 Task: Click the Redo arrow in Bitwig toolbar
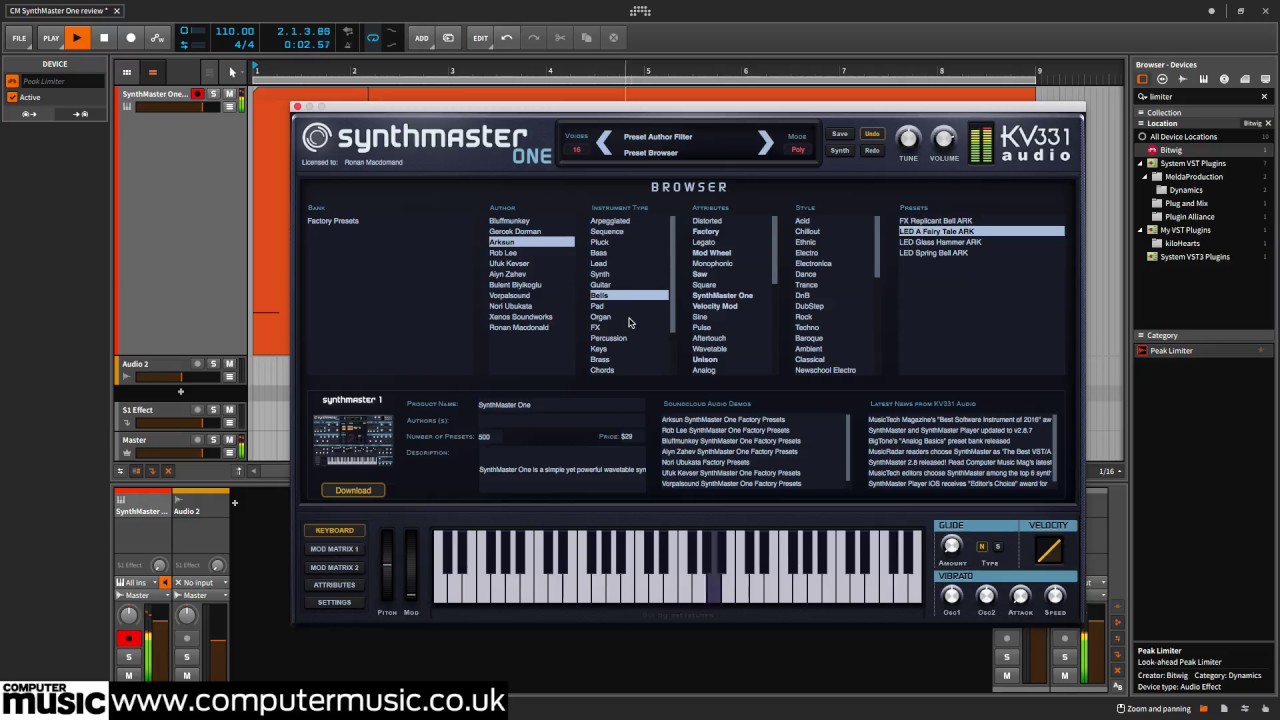point(534,38)
